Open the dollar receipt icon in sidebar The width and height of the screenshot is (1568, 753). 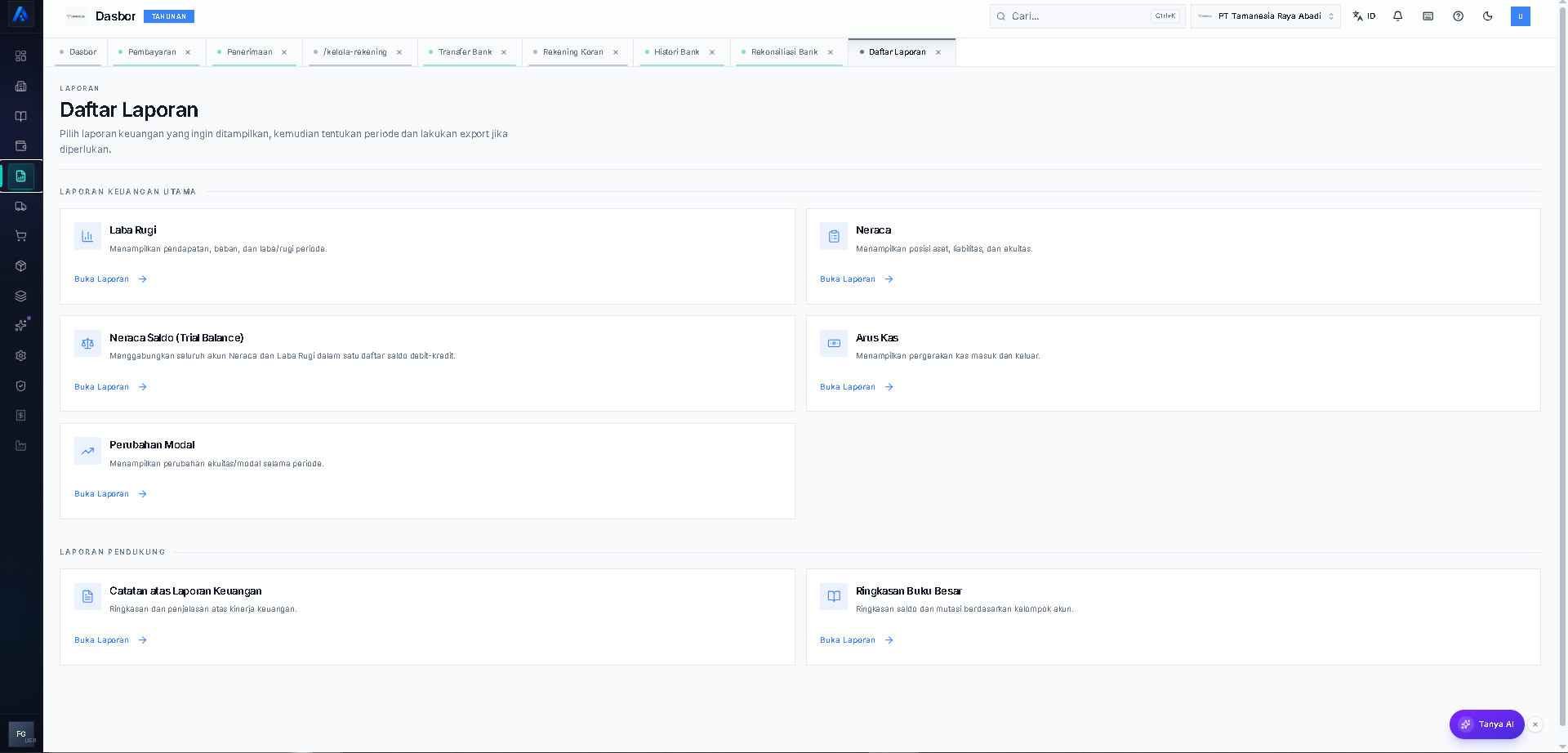pos(21,416)
